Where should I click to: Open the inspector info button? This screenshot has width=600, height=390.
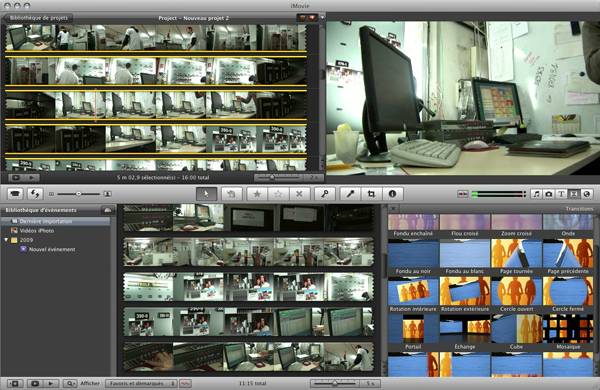392,194
